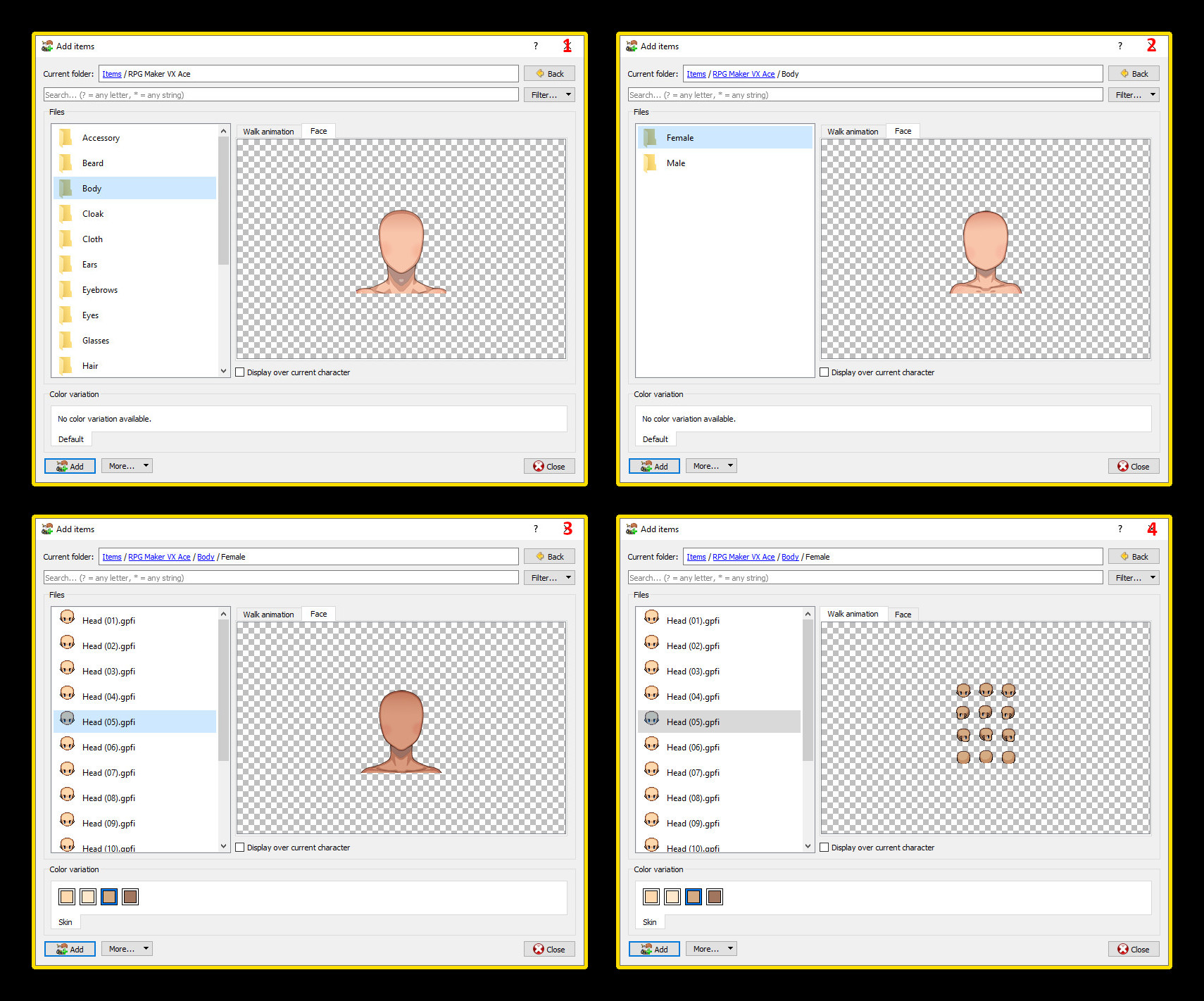Open the Beard folder icon in window 1
Image resolution: width=1204 pixels, height=1001 pixels.
click(65, 163)
